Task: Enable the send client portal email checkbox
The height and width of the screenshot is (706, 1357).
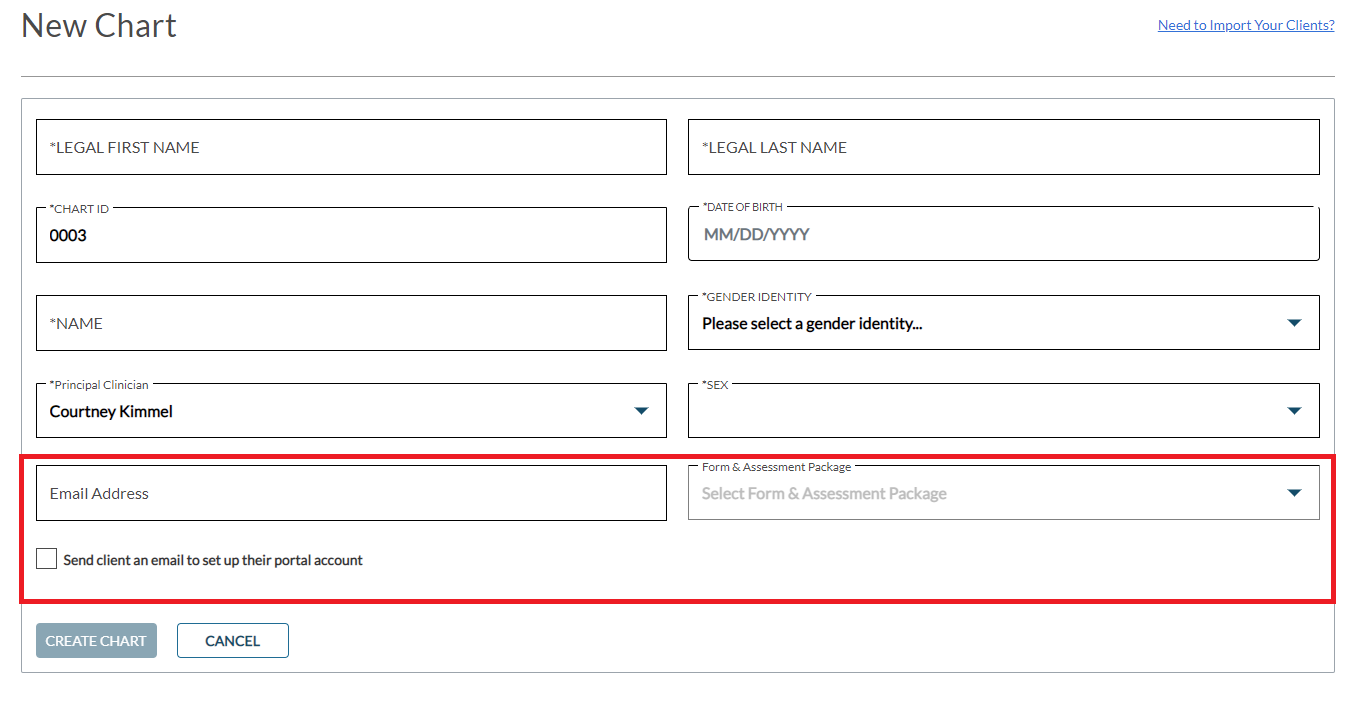Action: (x=46, y=559)
